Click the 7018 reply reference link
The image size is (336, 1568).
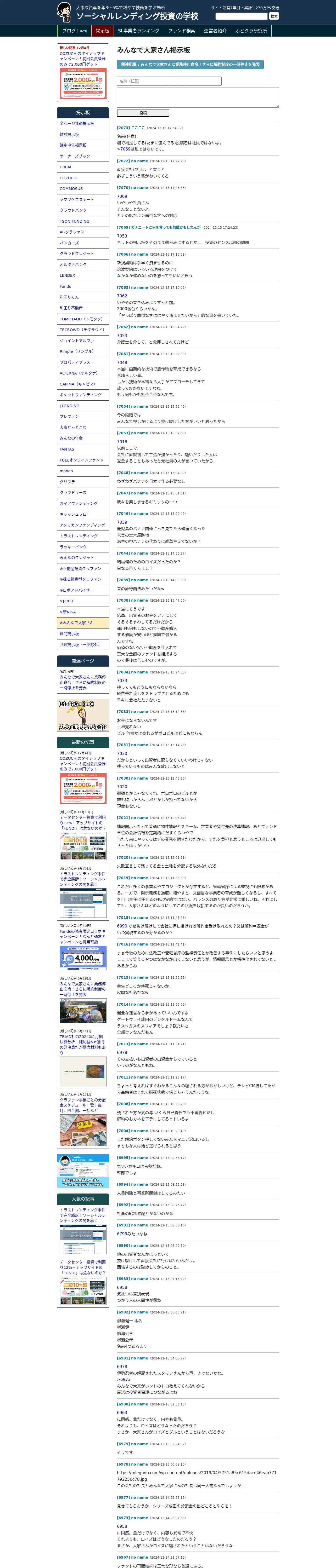click(122, 441)
